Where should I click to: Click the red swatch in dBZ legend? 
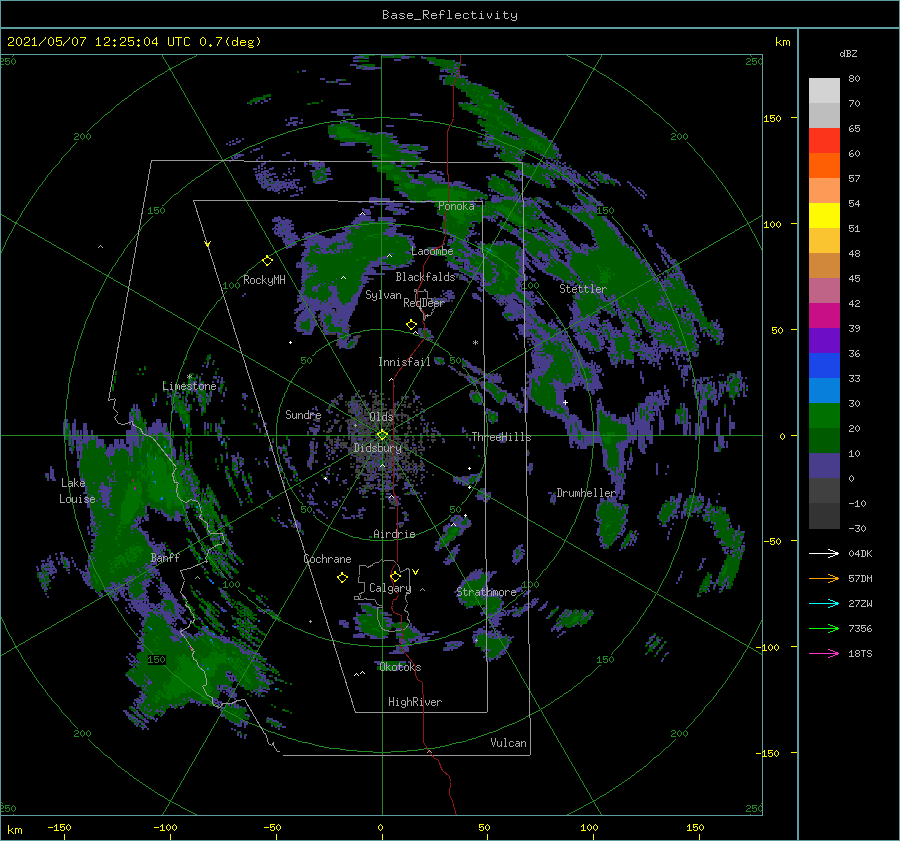coord(824,141)
